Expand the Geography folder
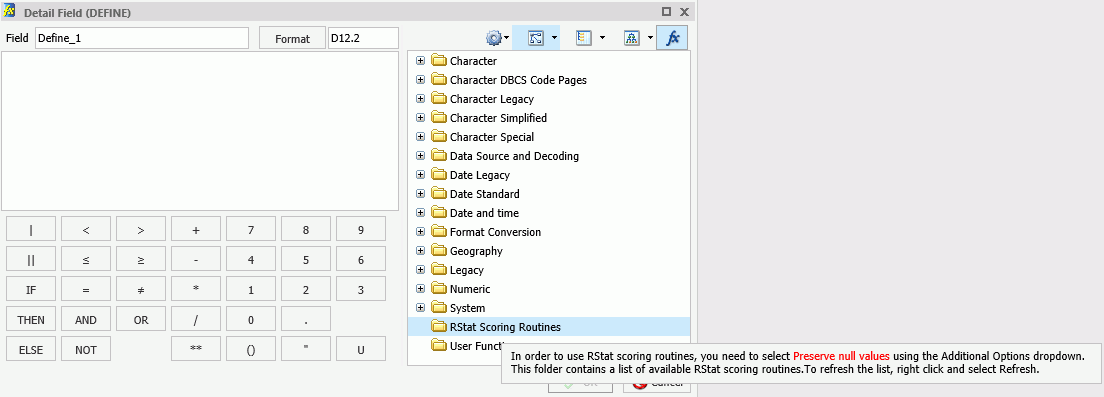Viewport: 1104px width, 397px height. coord(420,251)
